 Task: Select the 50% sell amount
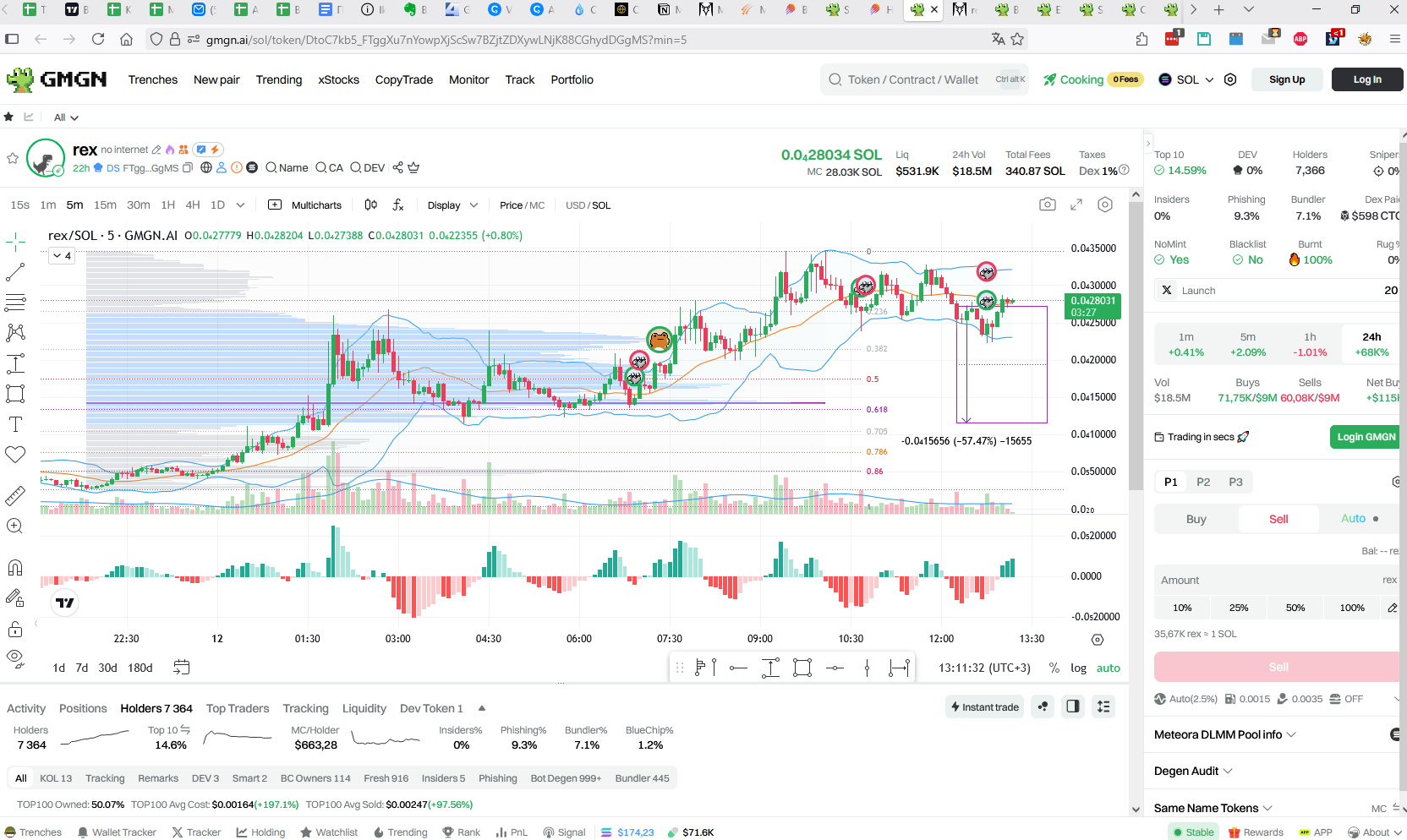pos(1295,608)
